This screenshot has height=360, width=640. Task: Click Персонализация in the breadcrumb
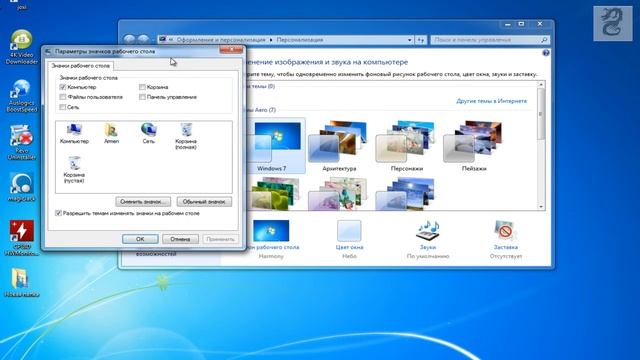(300, 40)
